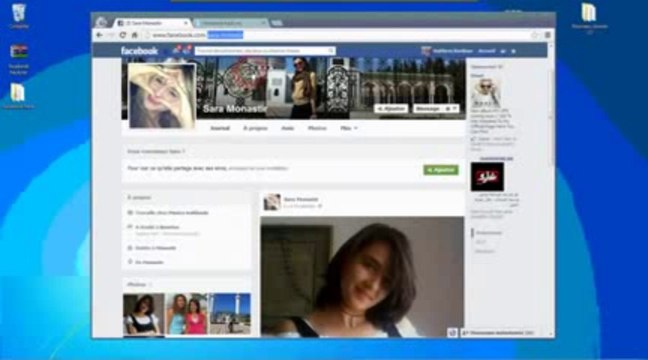Image resolution: width=648 pixels, height=360 pixels.
Task: Switch to the second browser tab
Action: pos(230,23)
